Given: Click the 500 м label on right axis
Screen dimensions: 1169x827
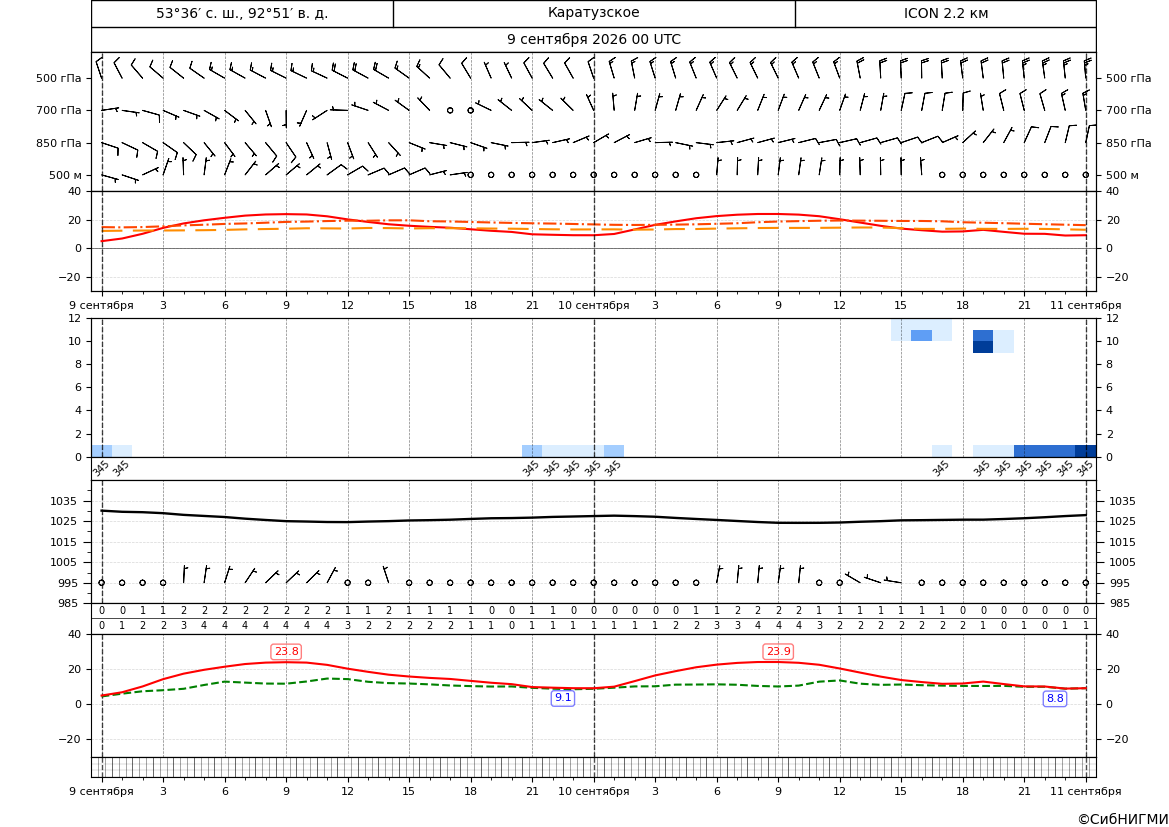Looking at the screenshot, I should [x=1122, y=175].
